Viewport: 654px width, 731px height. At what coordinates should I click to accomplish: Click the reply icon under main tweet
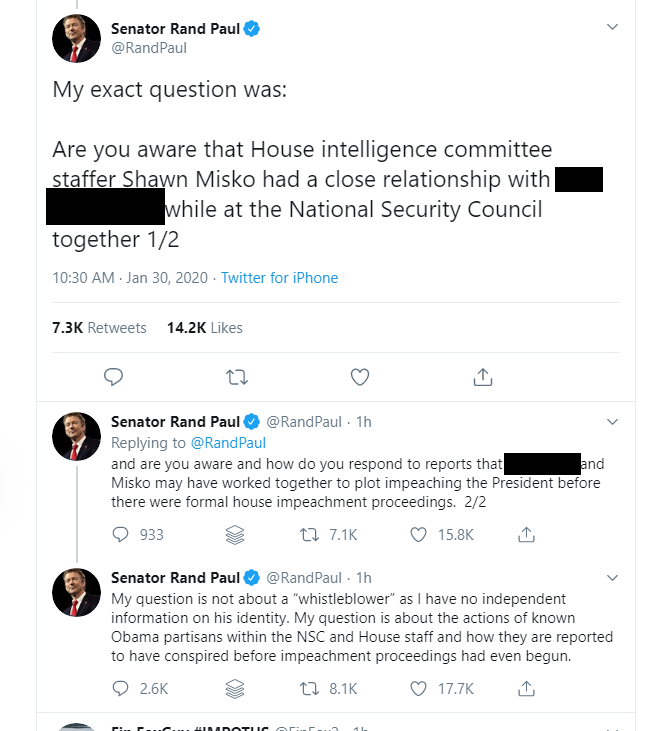113,377
